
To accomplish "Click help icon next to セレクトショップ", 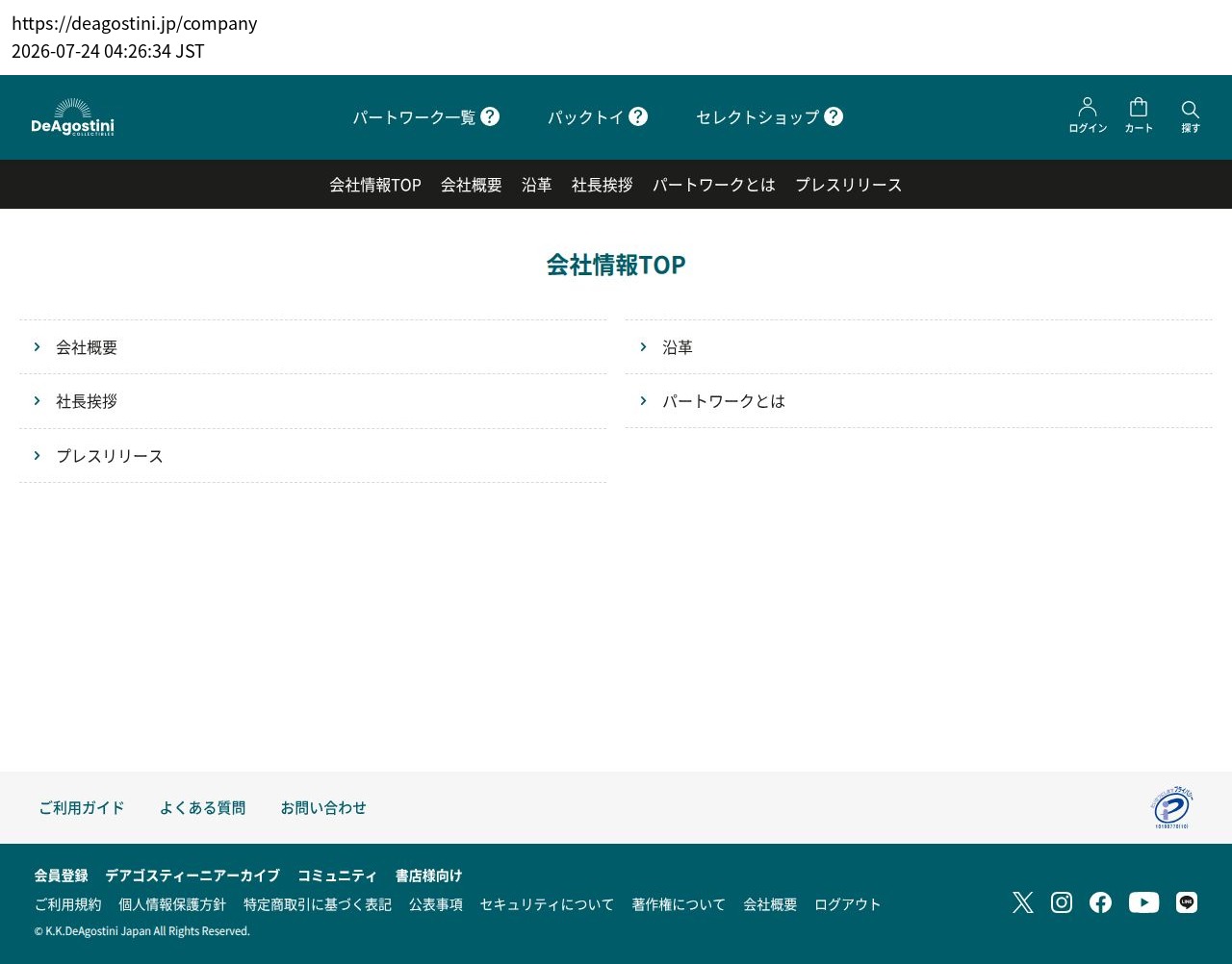I will [834, 116].
